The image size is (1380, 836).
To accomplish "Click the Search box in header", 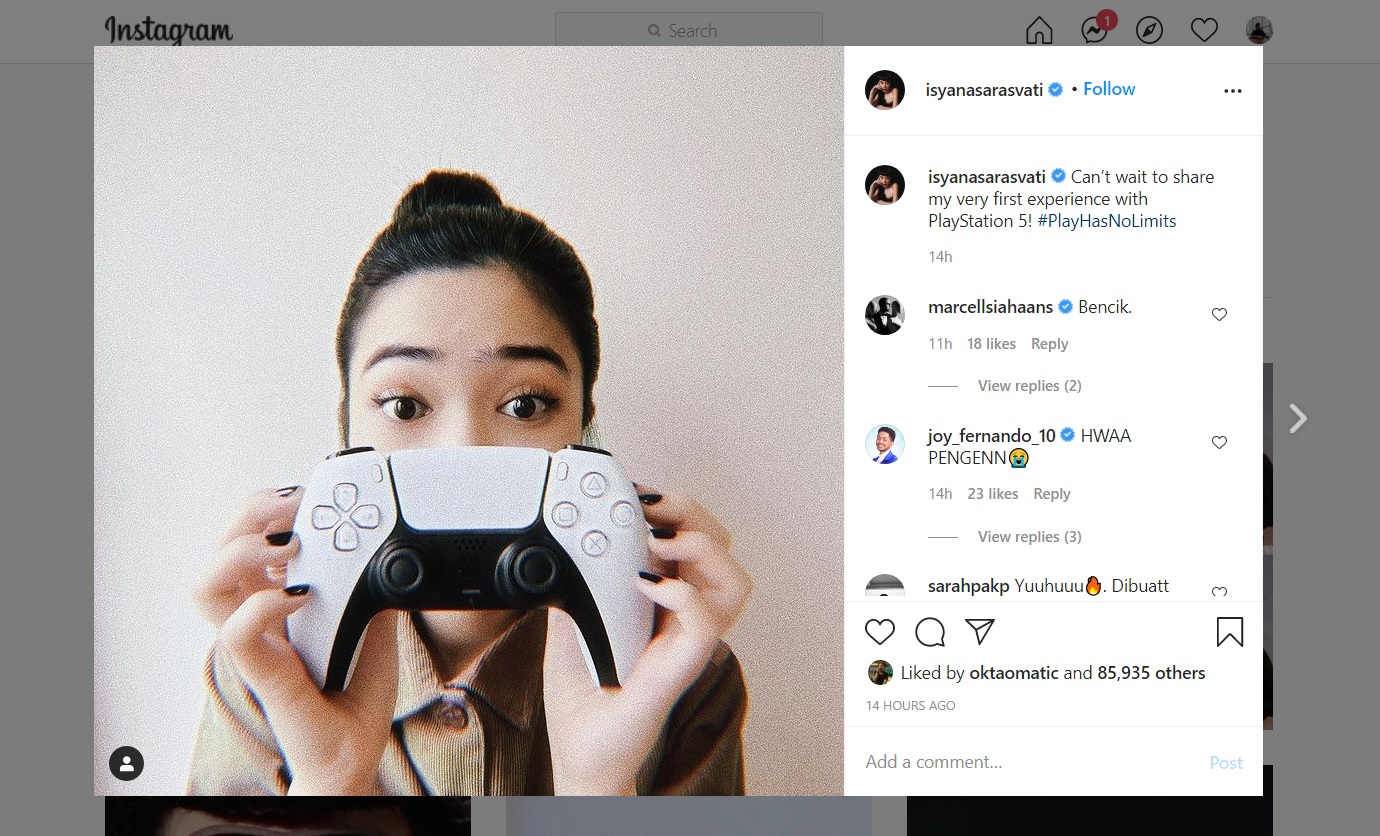I will (x=689, y=31).
